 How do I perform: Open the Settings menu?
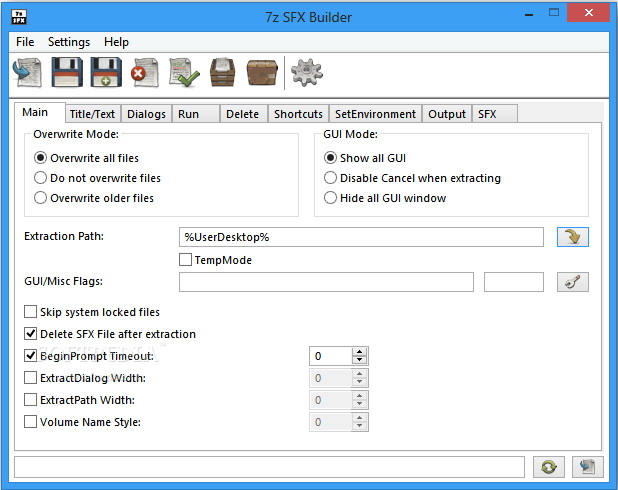pyautogui.click(x=69, y=42)
